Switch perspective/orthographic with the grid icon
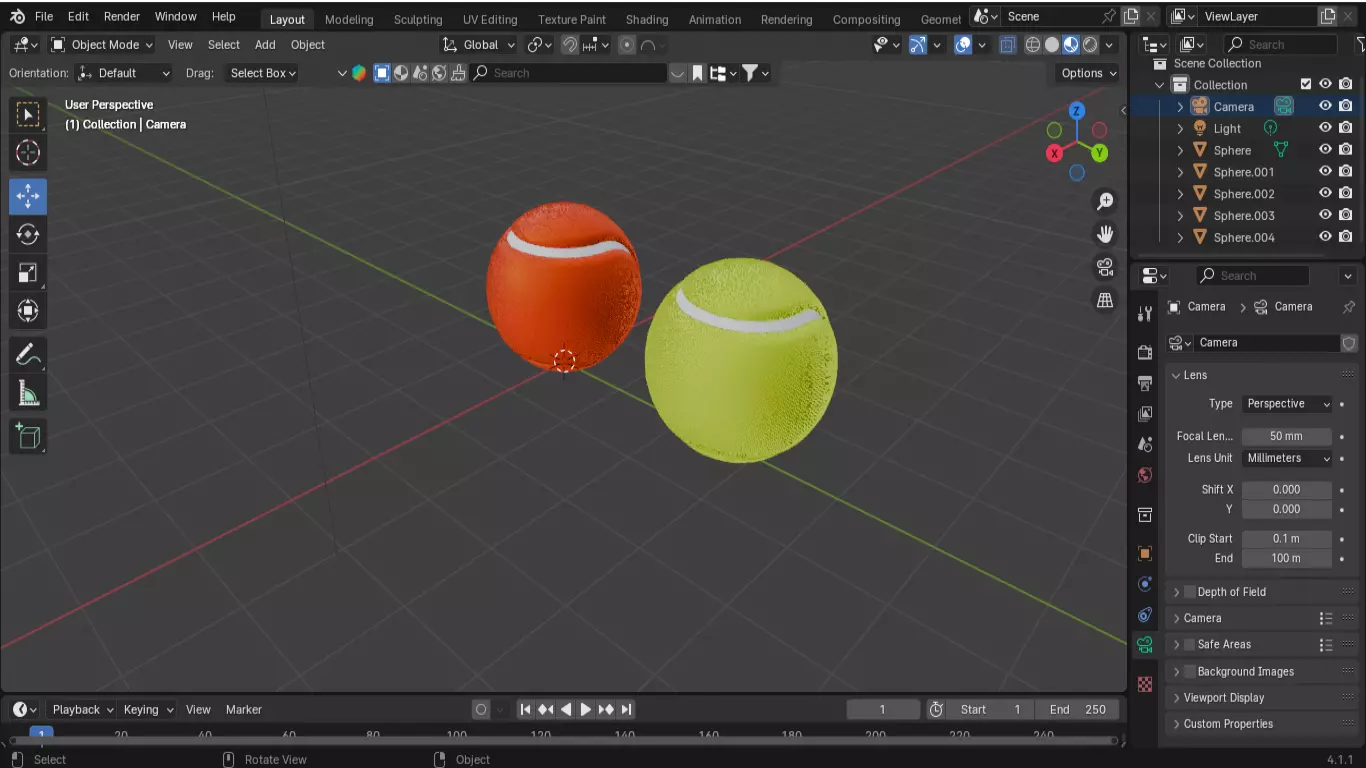 (x=1105, y=300)
